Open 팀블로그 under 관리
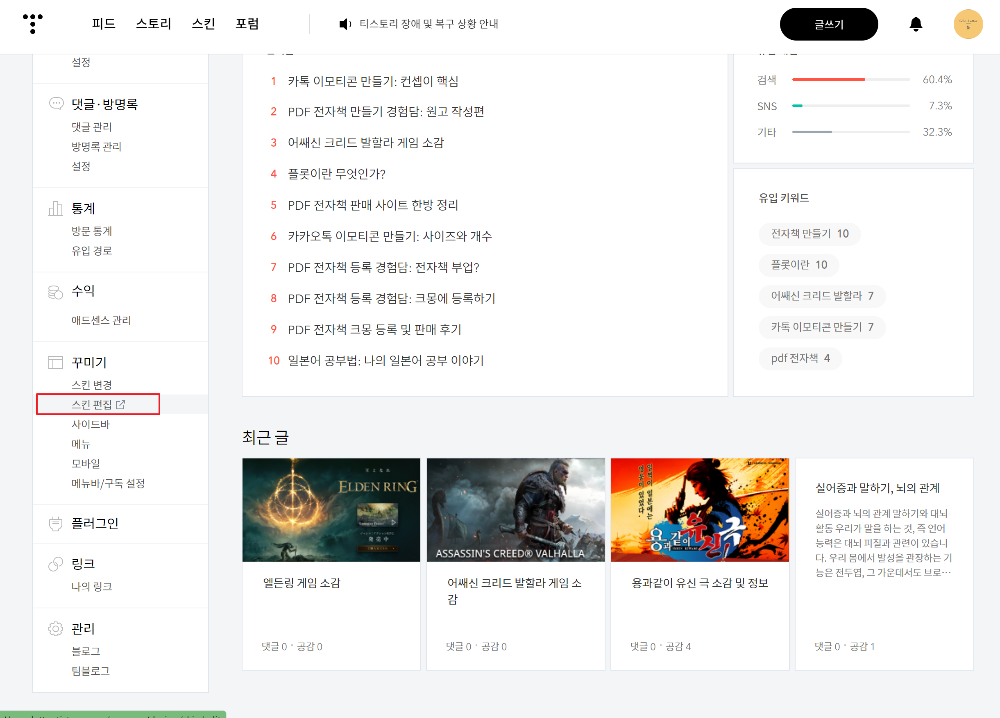 [90, 671]
